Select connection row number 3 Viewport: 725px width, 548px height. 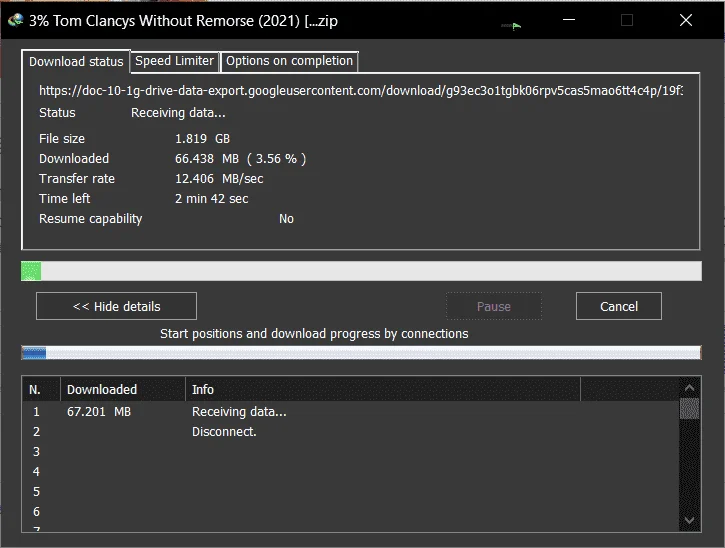point(350,451)
